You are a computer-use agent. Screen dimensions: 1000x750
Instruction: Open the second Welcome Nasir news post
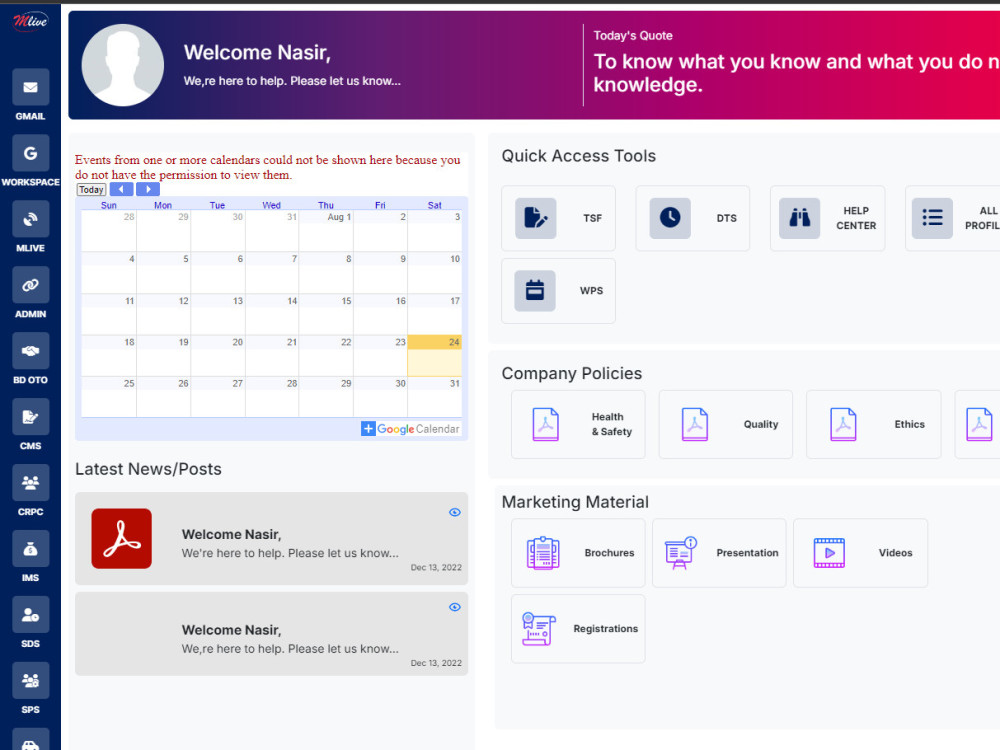tap(272, 634)
